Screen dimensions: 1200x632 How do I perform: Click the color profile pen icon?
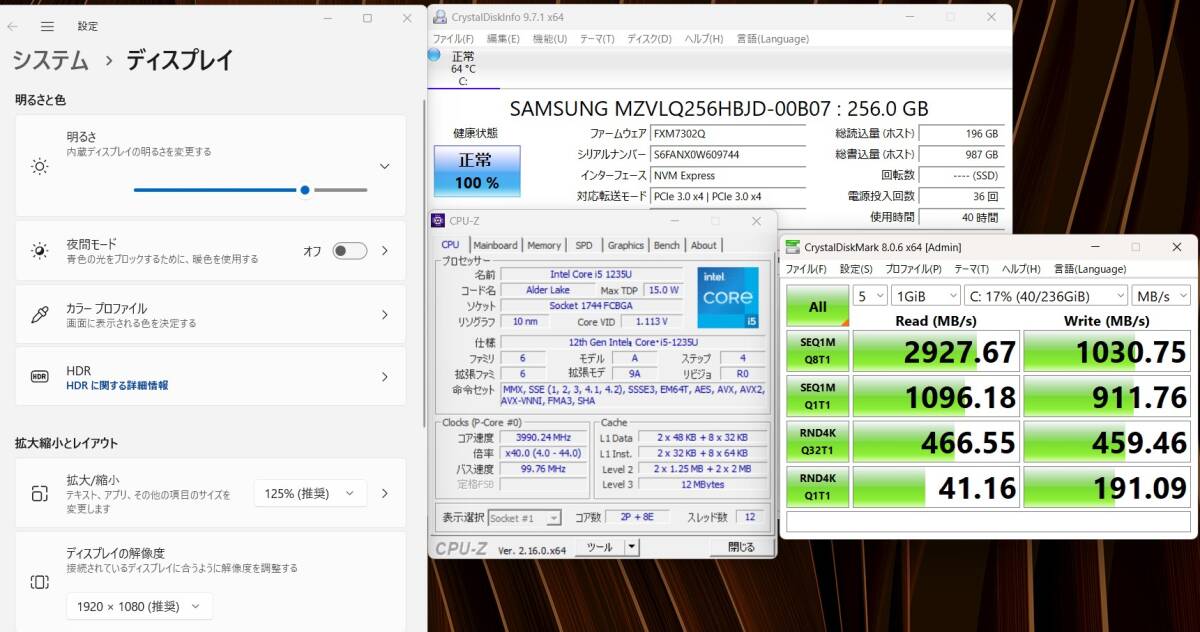click(x=39, y=315)
